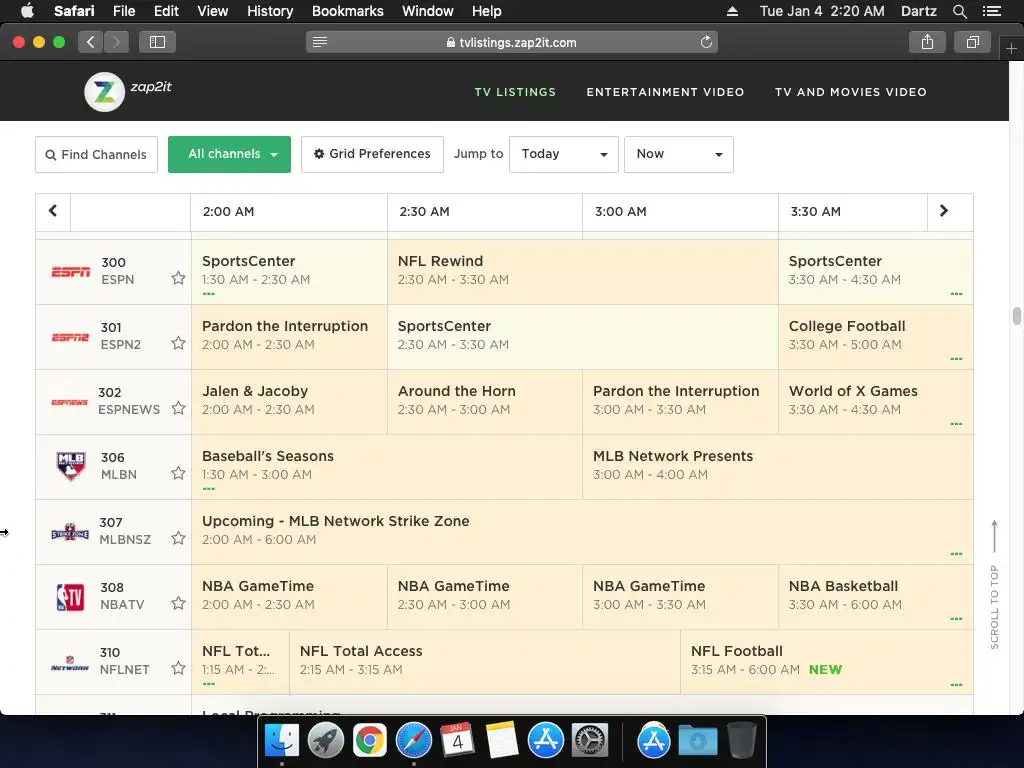1024x768 pixels.
Task: Open Safari's File menu
Action: pyautogui.click(x=123, y=11)
